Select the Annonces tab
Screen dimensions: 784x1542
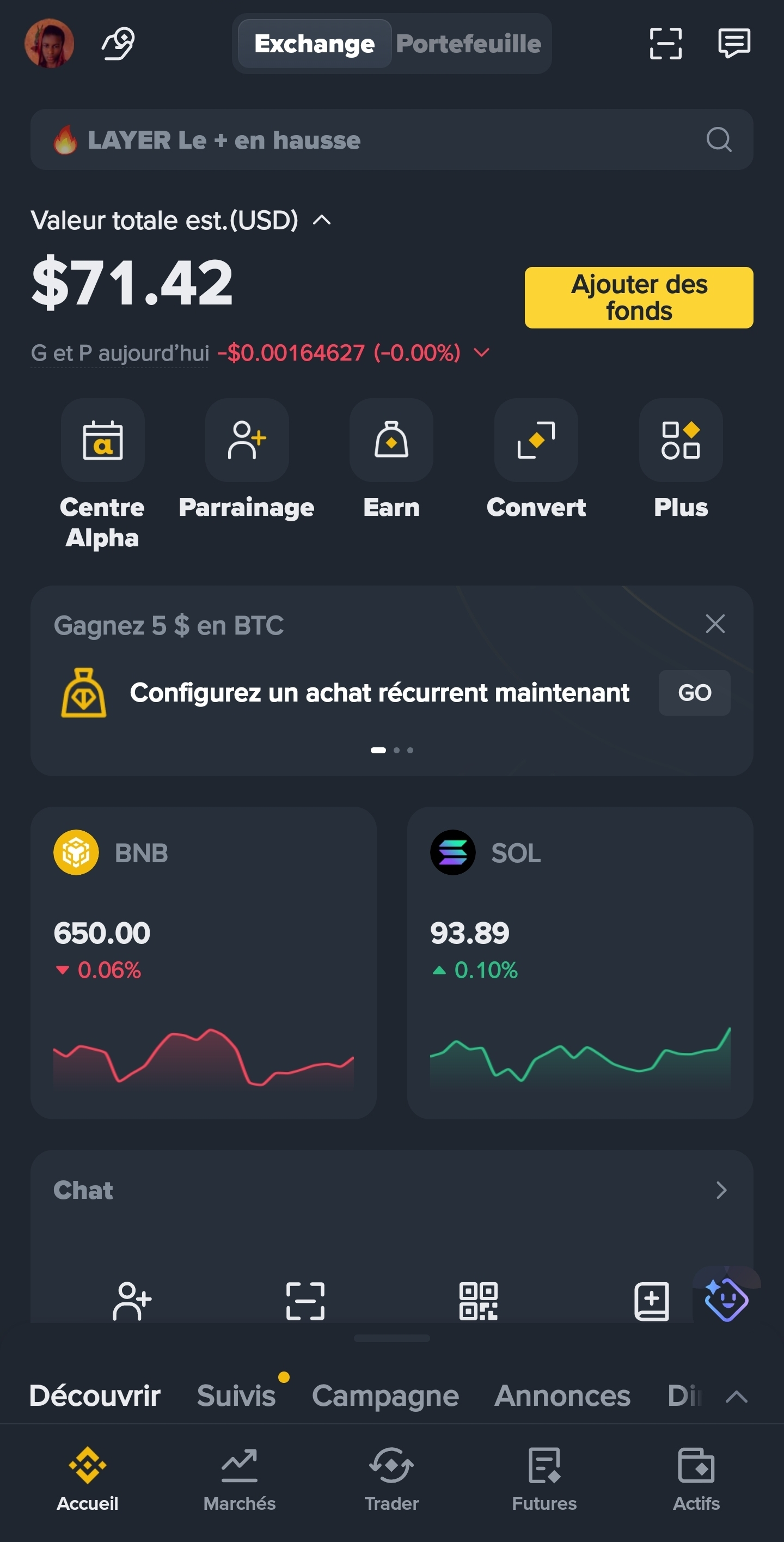(562, 1395)
